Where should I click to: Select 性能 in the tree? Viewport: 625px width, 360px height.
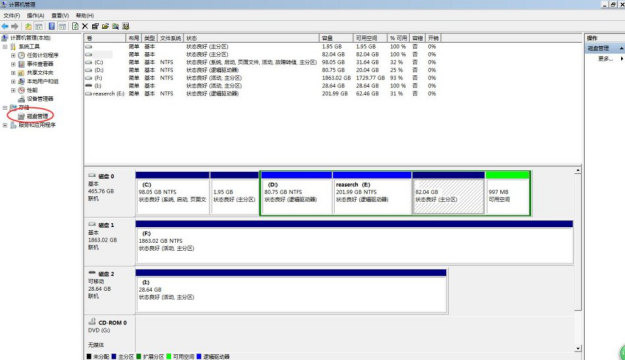click(32, 90)
